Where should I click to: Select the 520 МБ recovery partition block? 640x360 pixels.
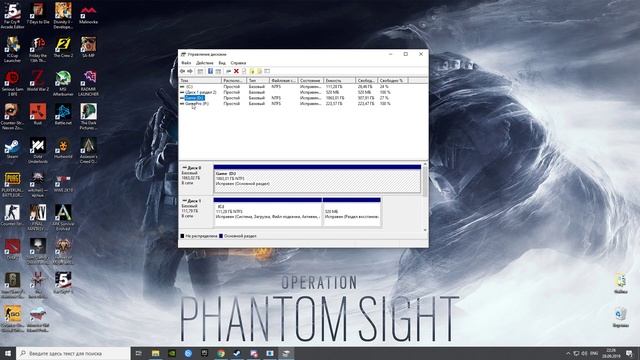point(352,212)
